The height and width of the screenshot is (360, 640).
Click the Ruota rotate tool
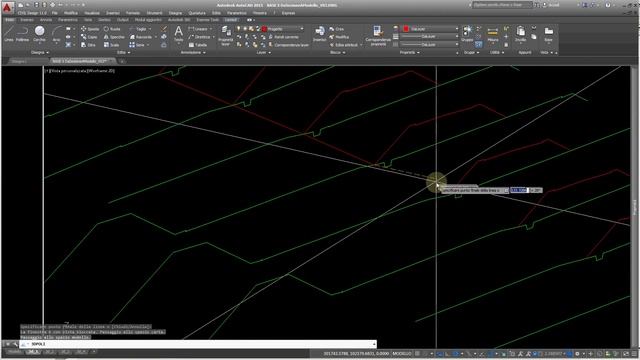(x=112, y=29)
